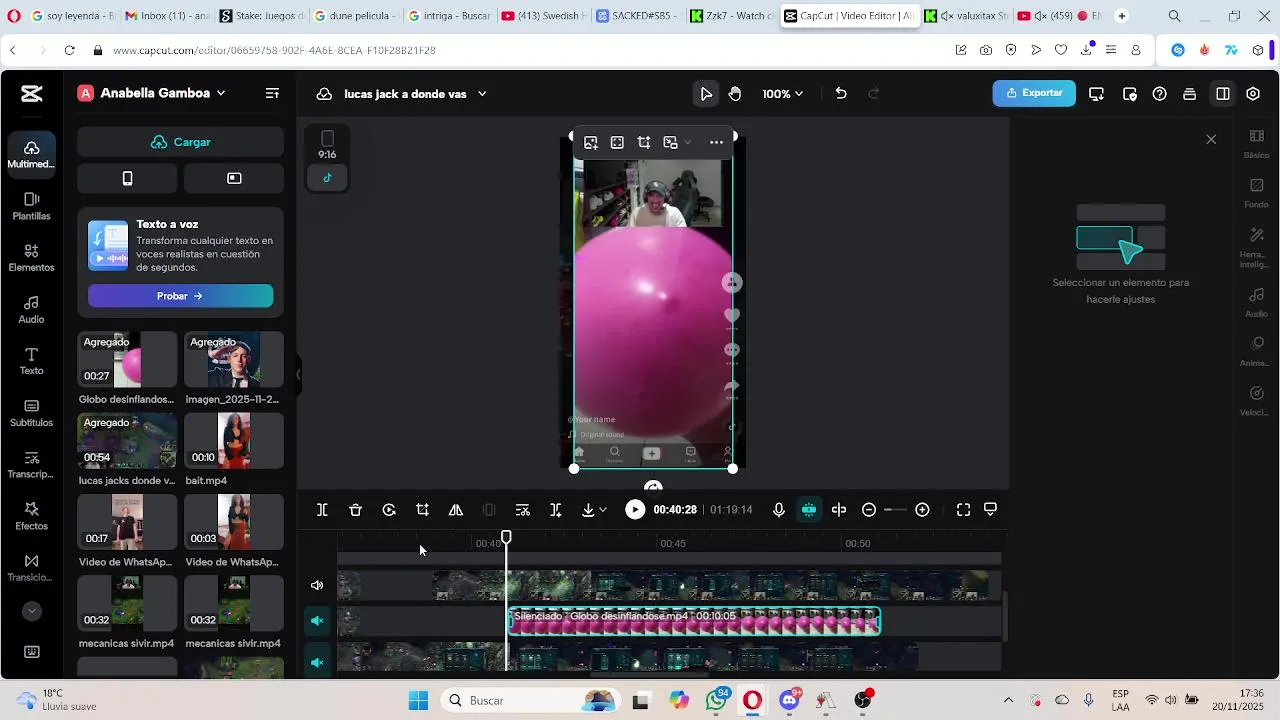
Task: Open the Transiciones panel
Action: 31,568
